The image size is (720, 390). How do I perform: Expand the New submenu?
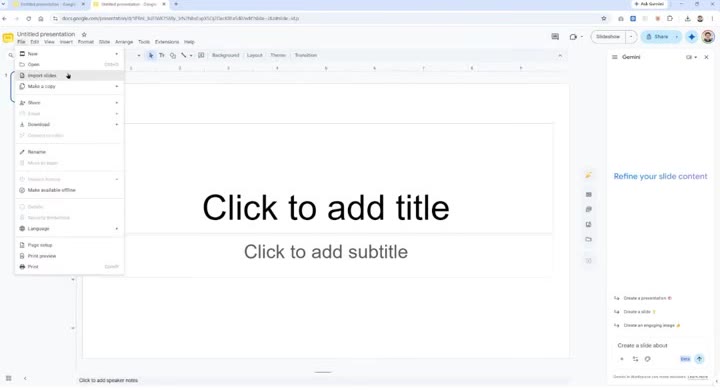(117, 54)
